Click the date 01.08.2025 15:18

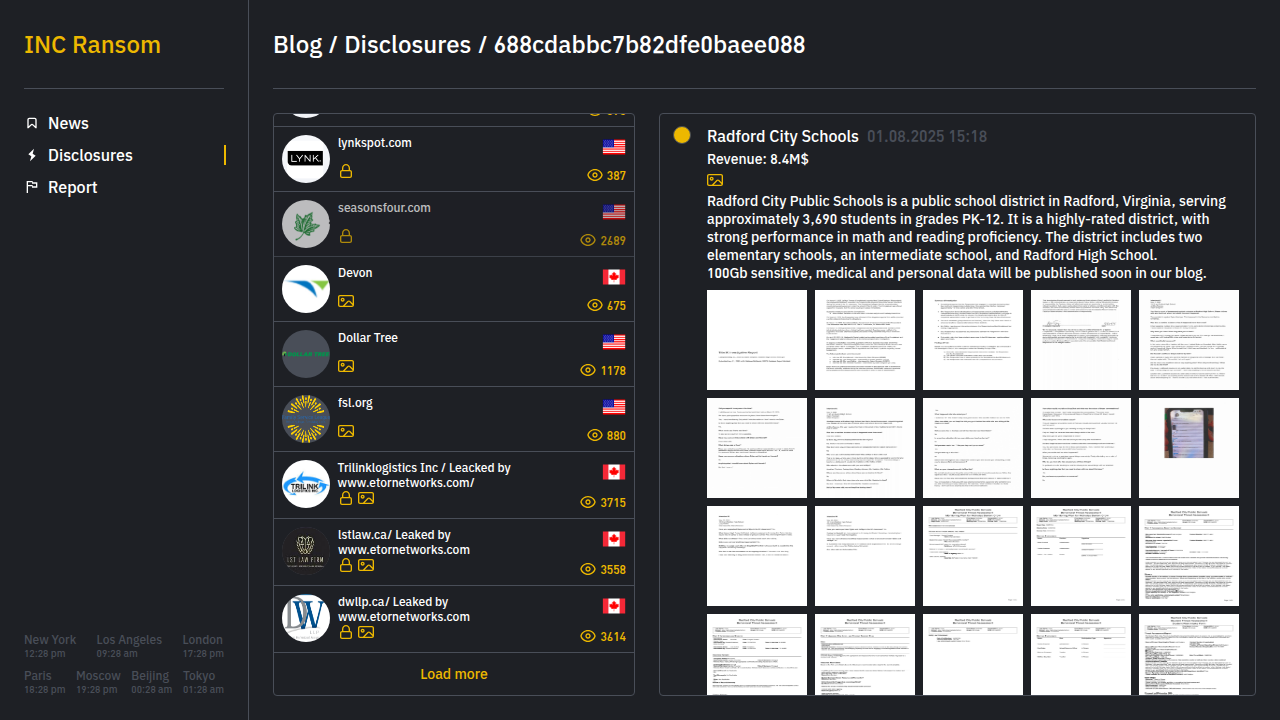click(x=927, y=136)
